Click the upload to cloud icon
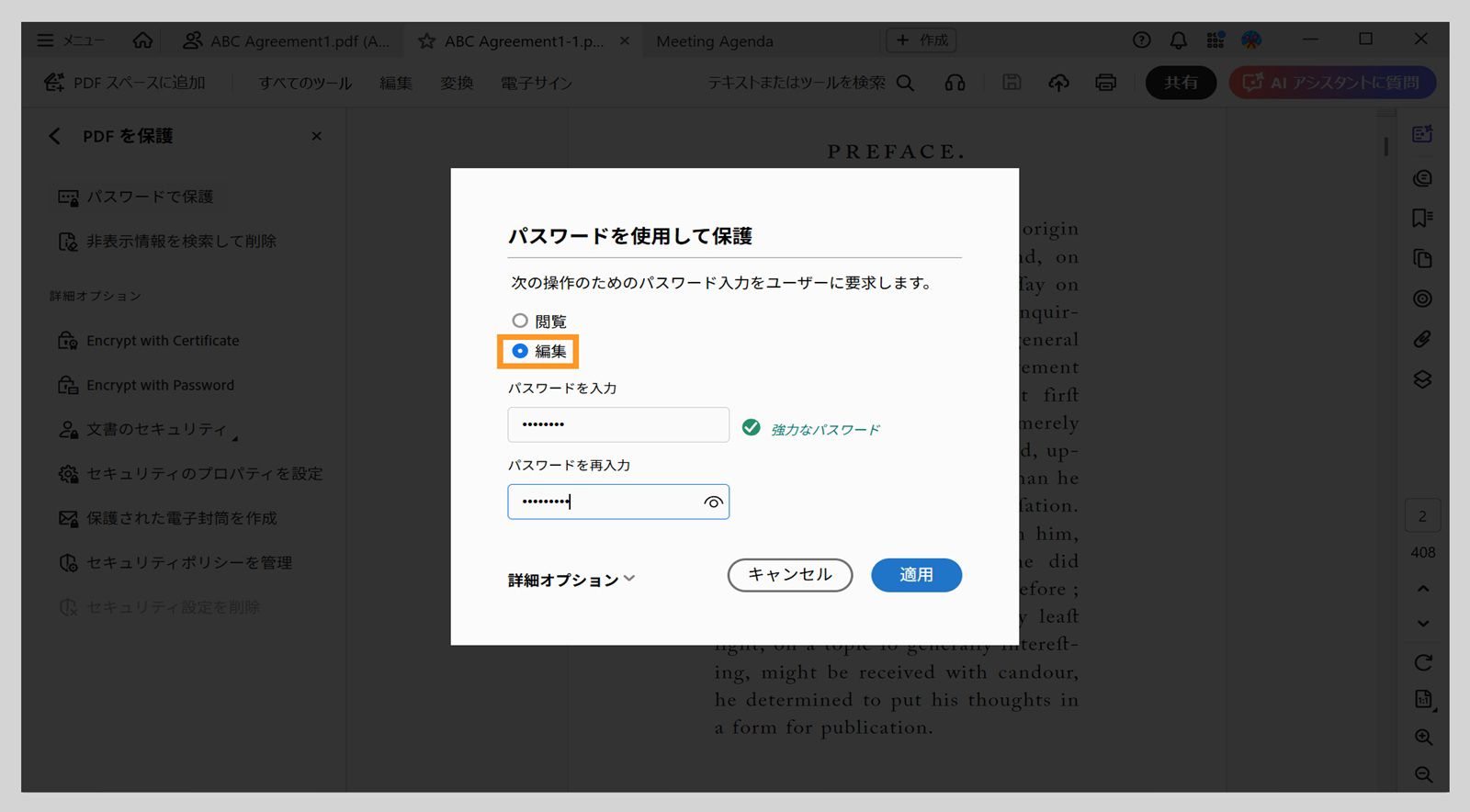 point(1058,83)
